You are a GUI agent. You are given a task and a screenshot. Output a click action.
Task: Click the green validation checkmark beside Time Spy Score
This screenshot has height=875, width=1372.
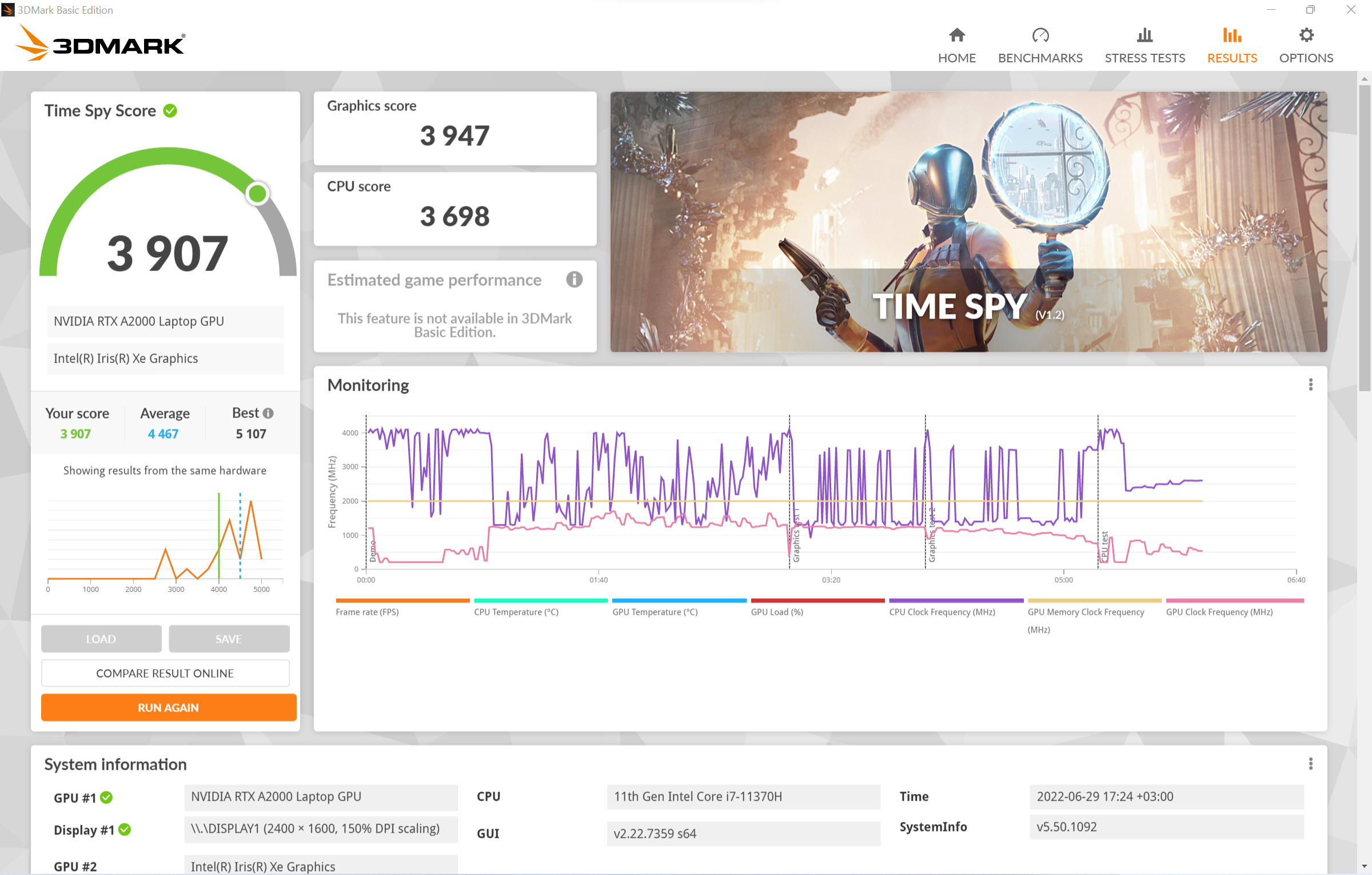point(170,110)
